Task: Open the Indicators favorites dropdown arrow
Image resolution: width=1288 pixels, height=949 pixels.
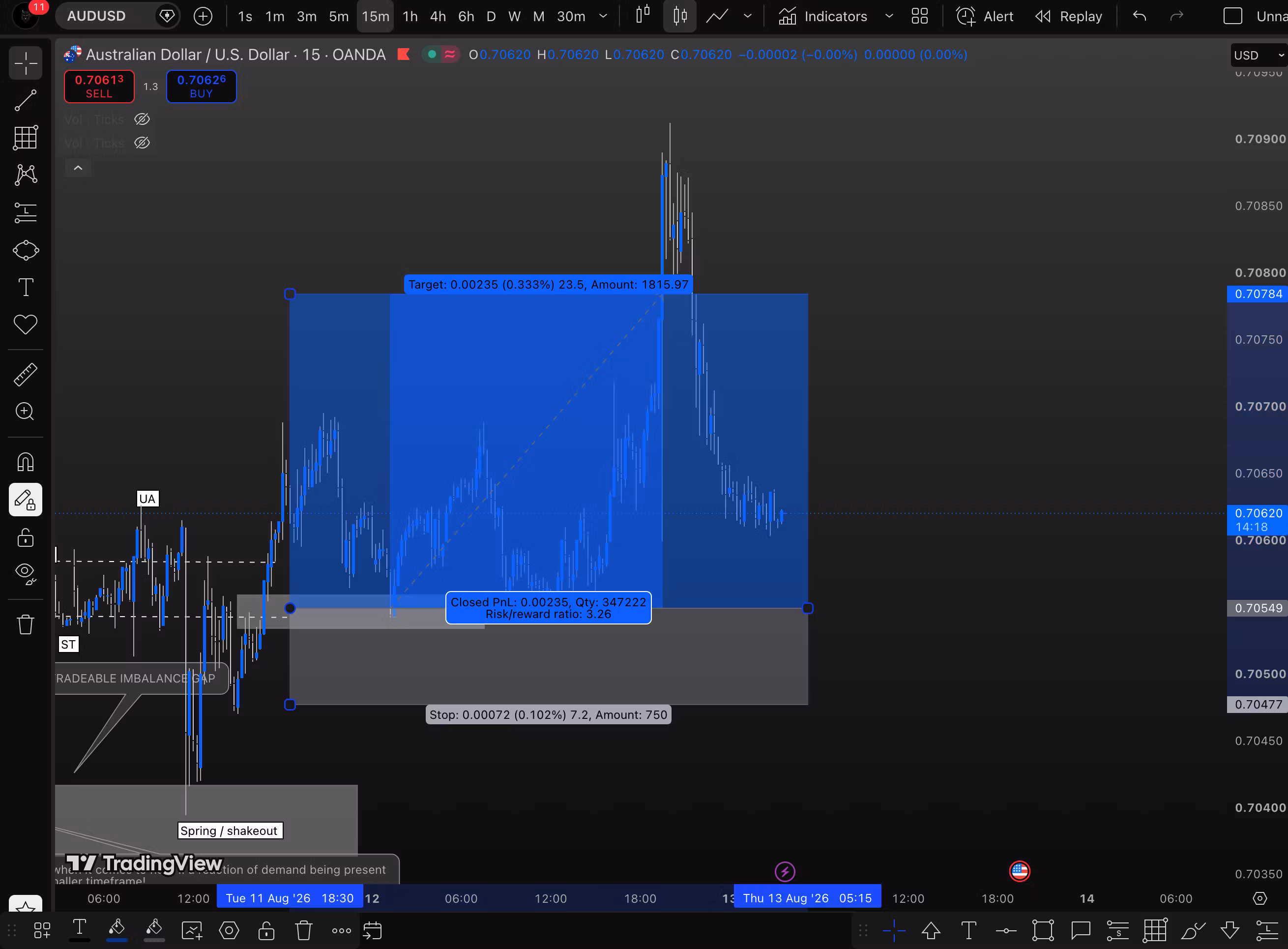Action: [x=889, y=16]
